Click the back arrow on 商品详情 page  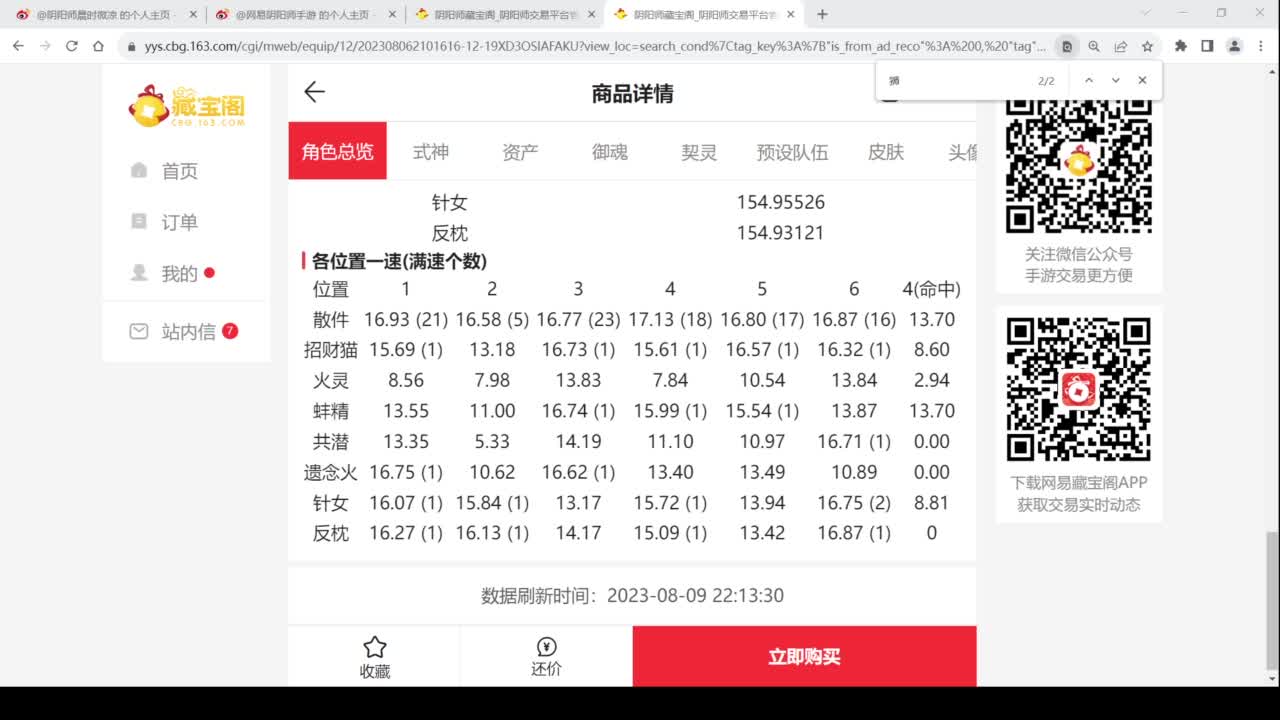[314, 91]
